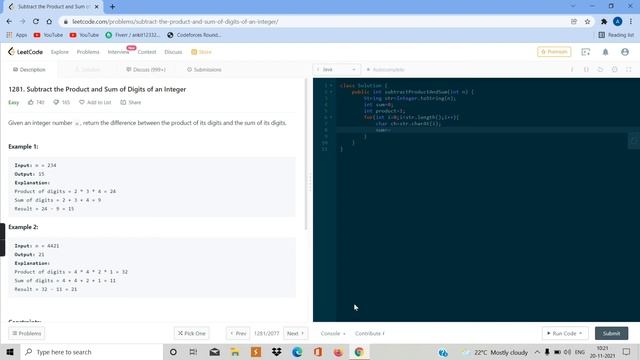Open Task View on the taskbar

[193, 352]
